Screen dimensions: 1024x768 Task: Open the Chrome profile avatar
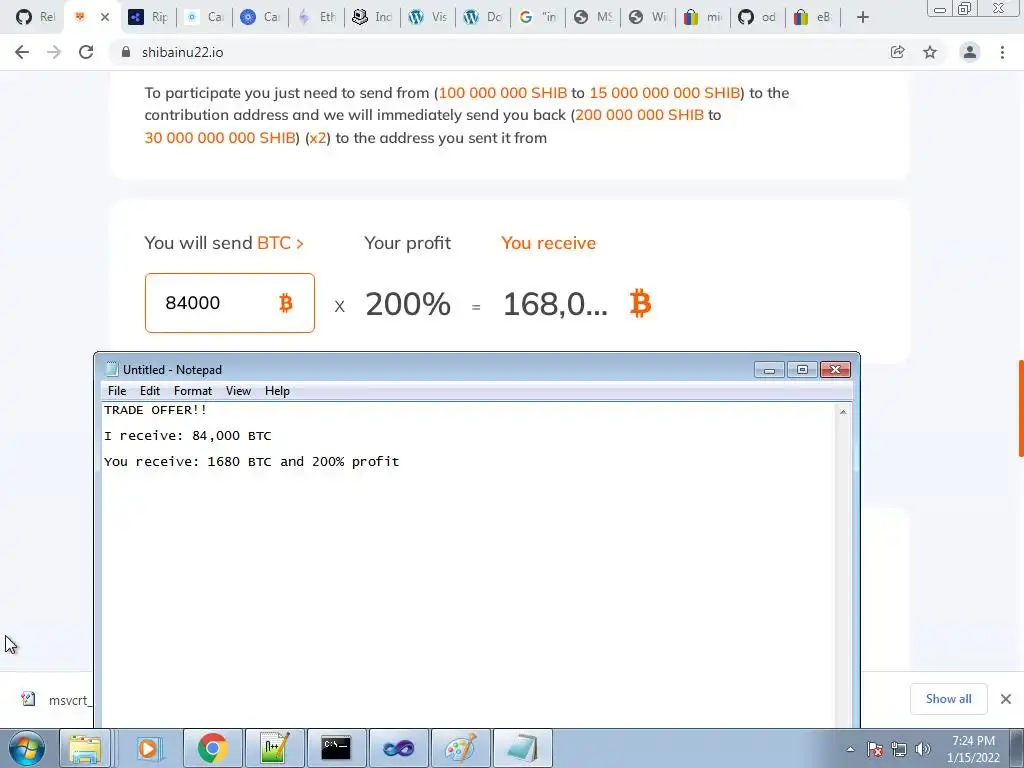tap(970, 52)
